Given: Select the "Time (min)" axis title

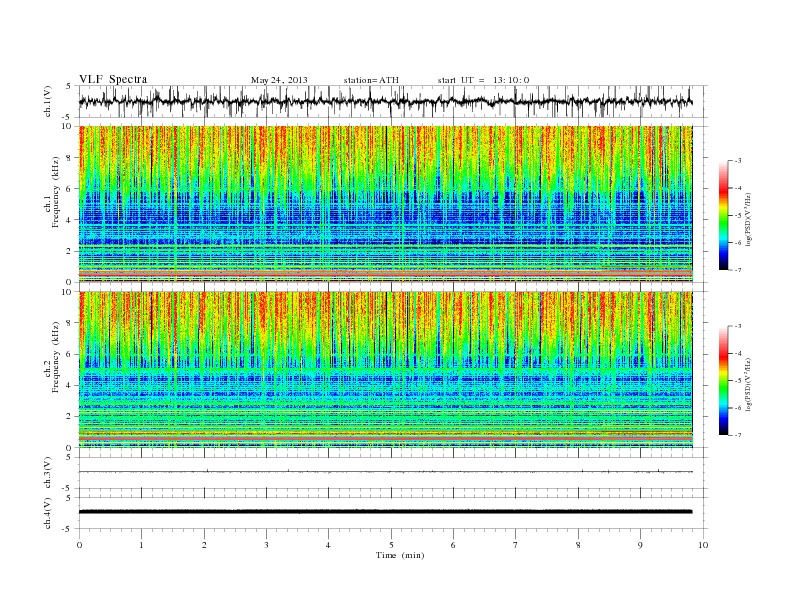Looking at the screenshot, I should (x=400, y=555).
